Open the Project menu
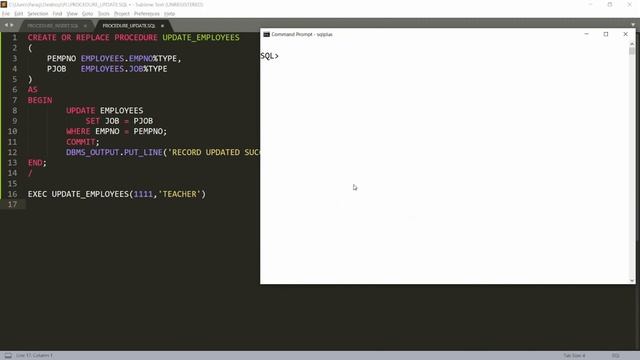This screenshot has height=360, width=640. click(122, 13)
